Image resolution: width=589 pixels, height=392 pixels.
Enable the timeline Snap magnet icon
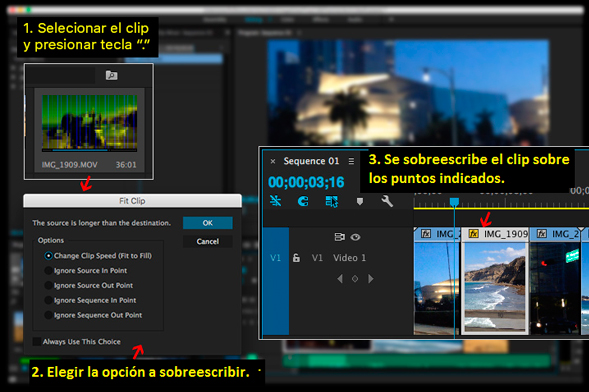click(x=303, y=201)
